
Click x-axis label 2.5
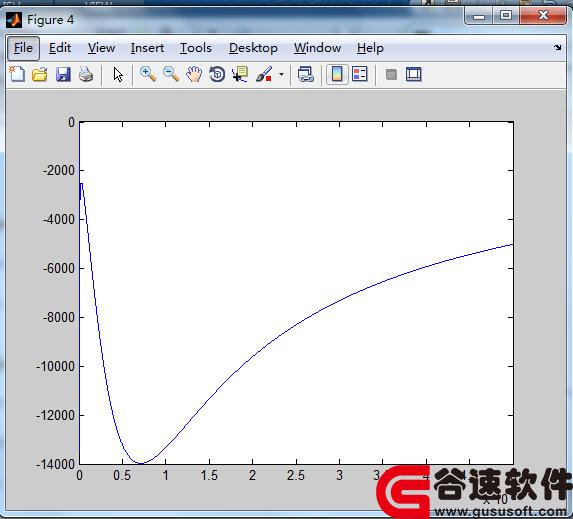[296, 475]
